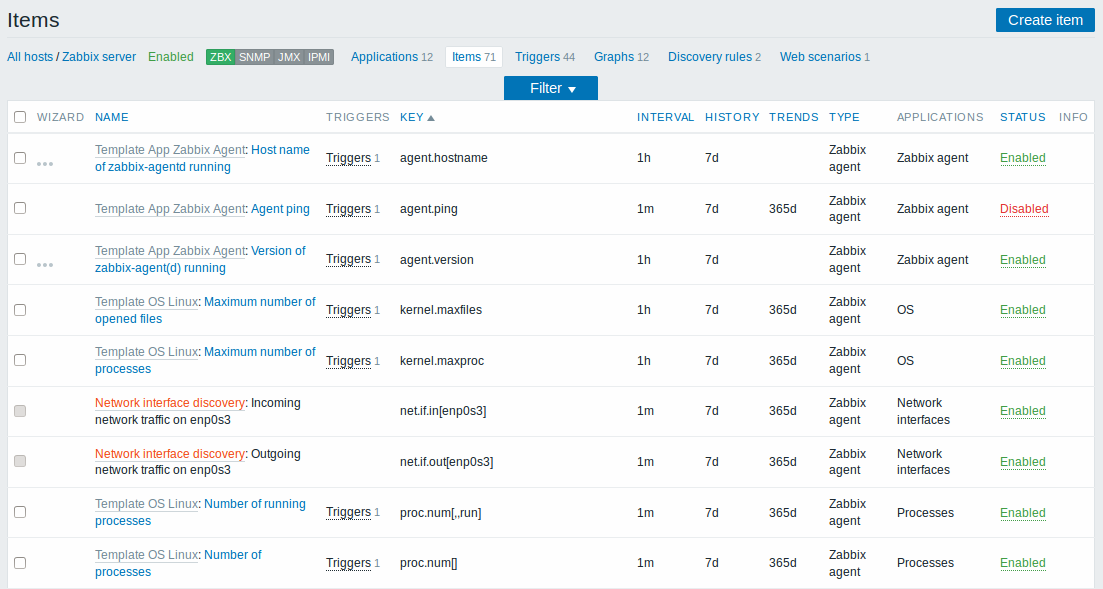Viewport: 1103px width, 589px height.
Task: Show triggers for proc.num[] item
Action: pyautogui.click(x=348, y=563)
